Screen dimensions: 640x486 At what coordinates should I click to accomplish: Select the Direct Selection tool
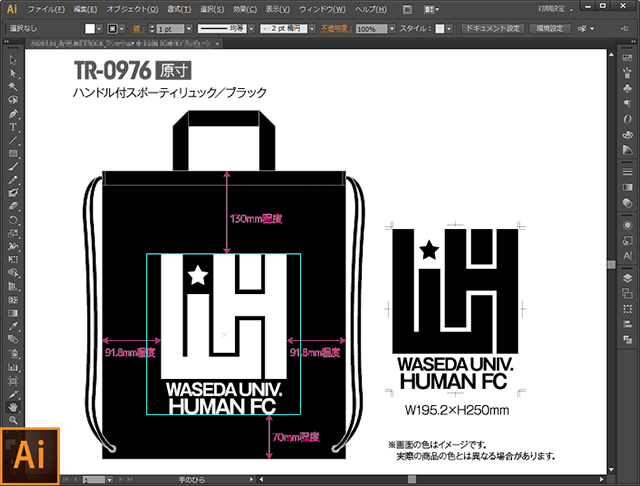(x=13, y=73)
